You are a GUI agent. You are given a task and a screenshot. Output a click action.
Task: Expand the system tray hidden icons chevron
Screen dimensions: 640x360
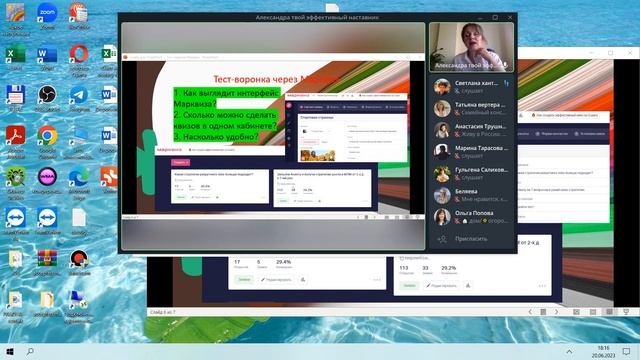point(569,351)
